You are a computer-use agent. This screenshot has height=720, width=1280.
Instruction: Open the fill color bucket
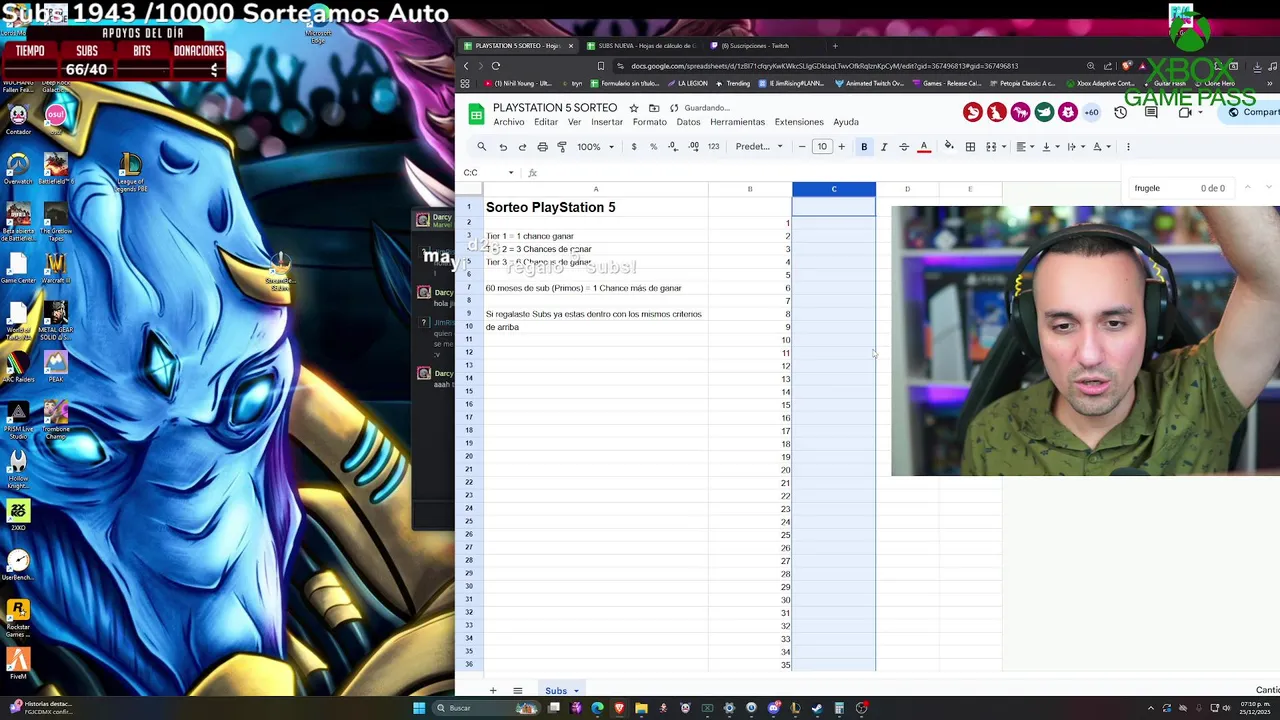coord(949,147)
